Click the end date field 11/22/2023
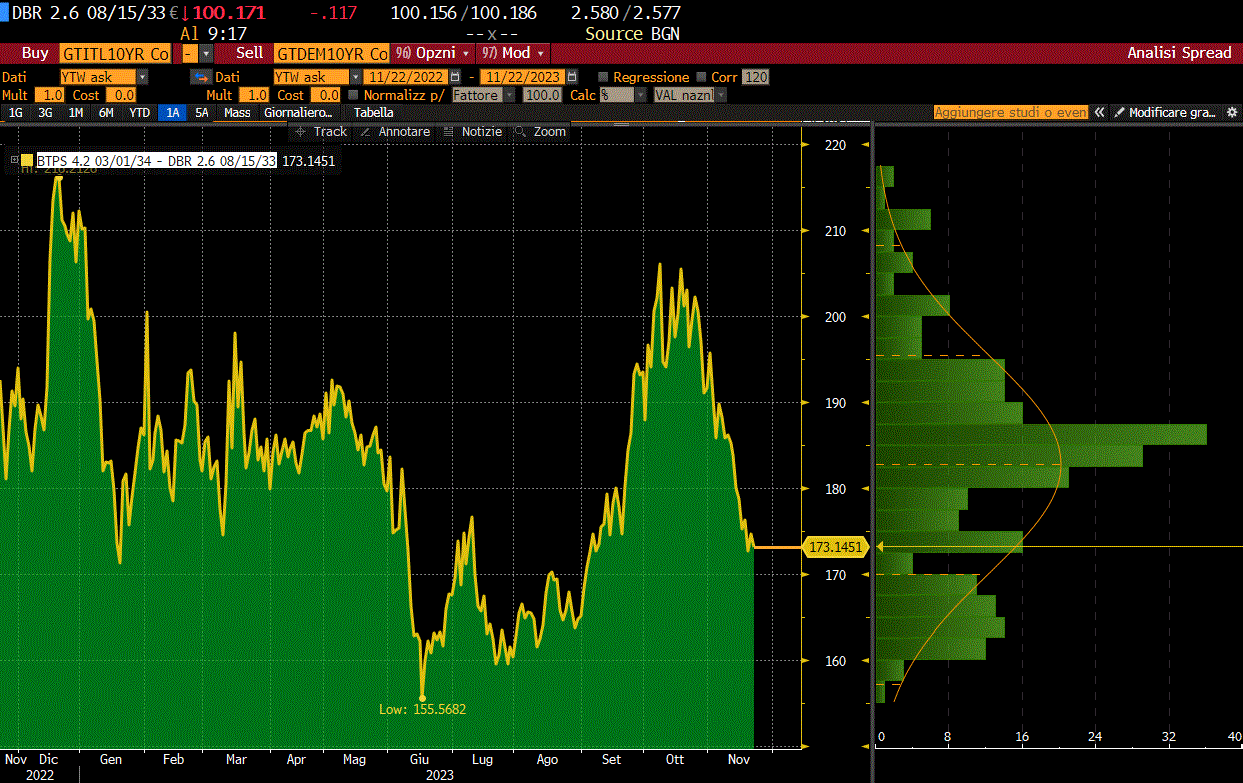The height and width of the screenshot is (783, 1243). [523, 77]
